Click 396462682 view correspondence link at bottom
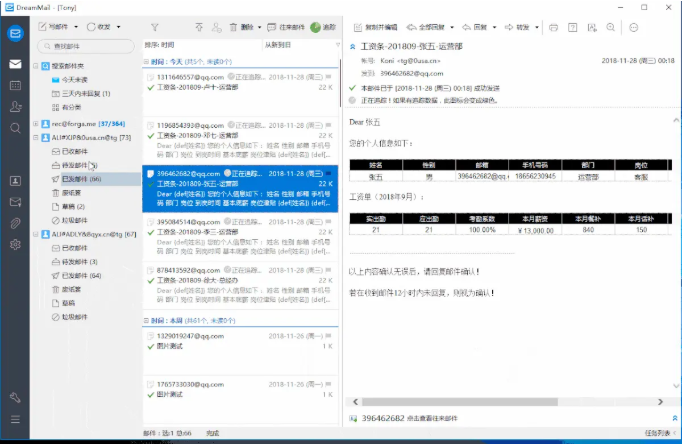Image resolution: width=682 pixels, height=444 pixels. click(x=409, y=418)
